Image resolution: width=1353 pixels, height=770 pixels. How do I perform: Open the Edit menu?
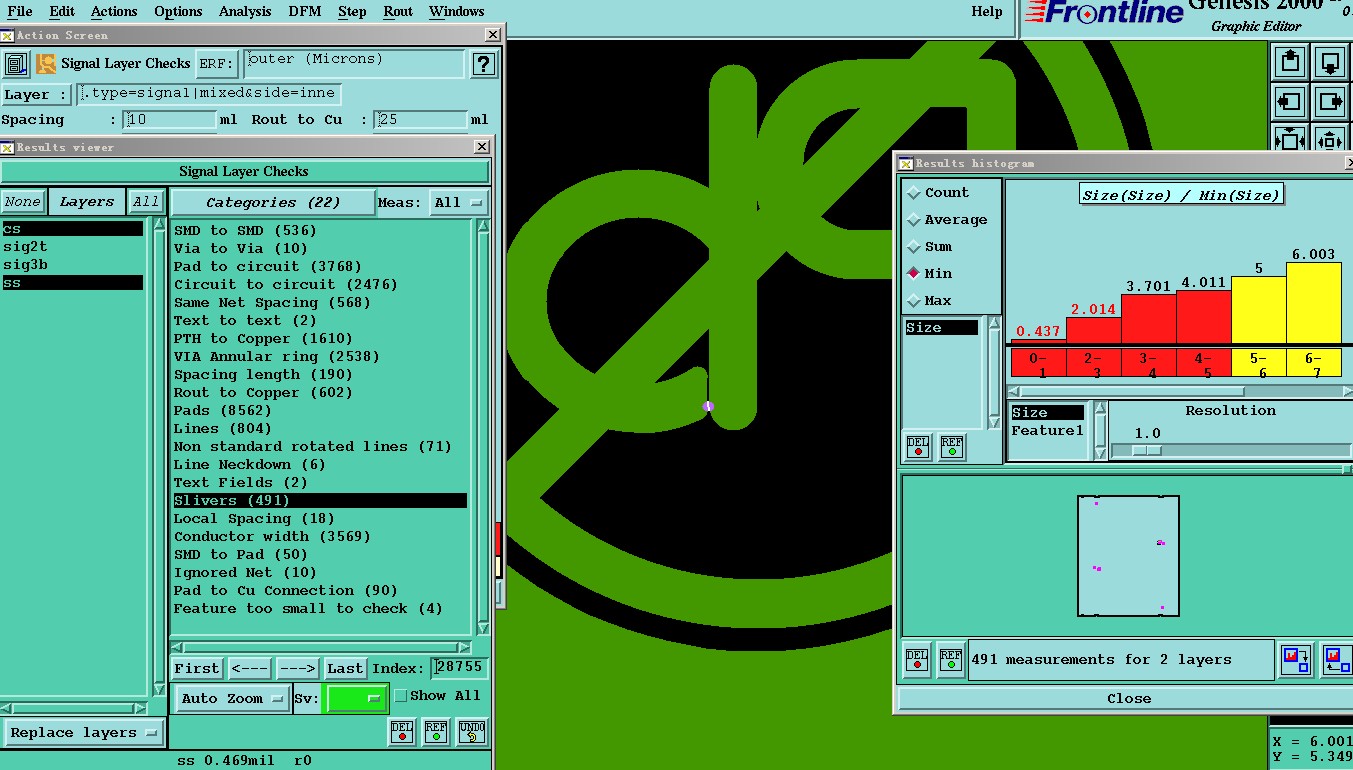62,12
